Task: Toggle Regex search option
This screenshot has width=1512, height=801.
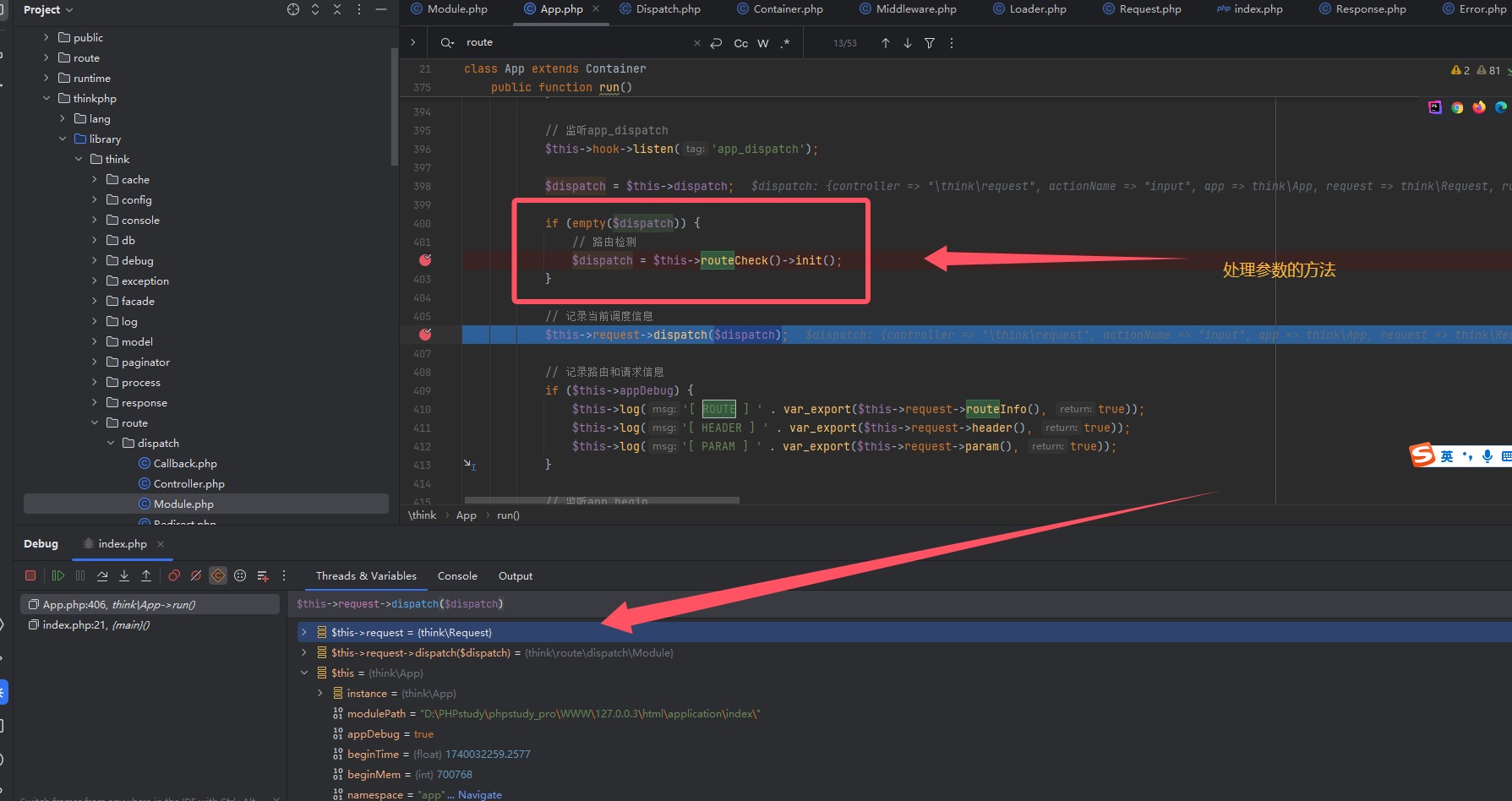Action: tap(785, 43)
